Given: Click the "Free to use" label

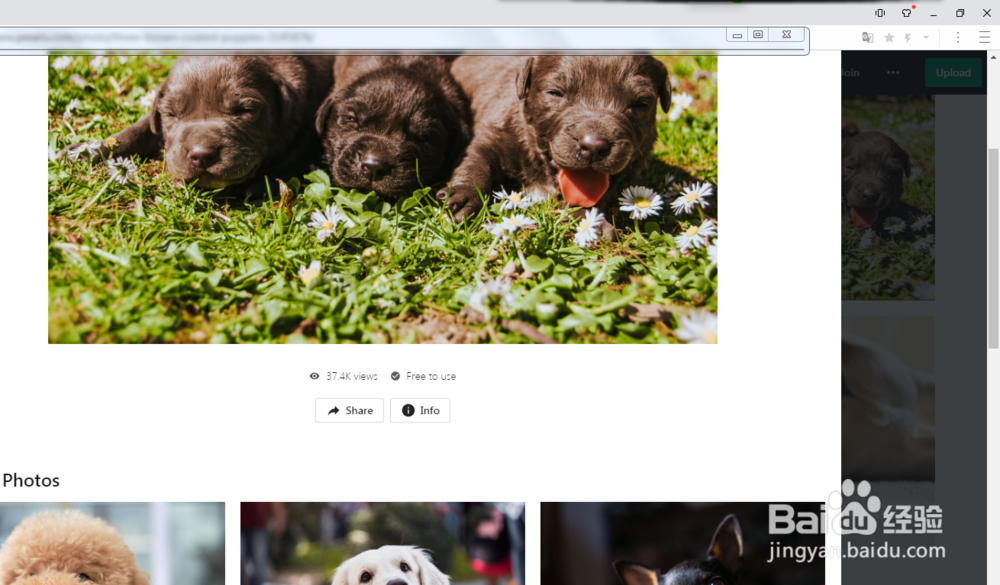Looking at the screenshot, I should point(431,376).
